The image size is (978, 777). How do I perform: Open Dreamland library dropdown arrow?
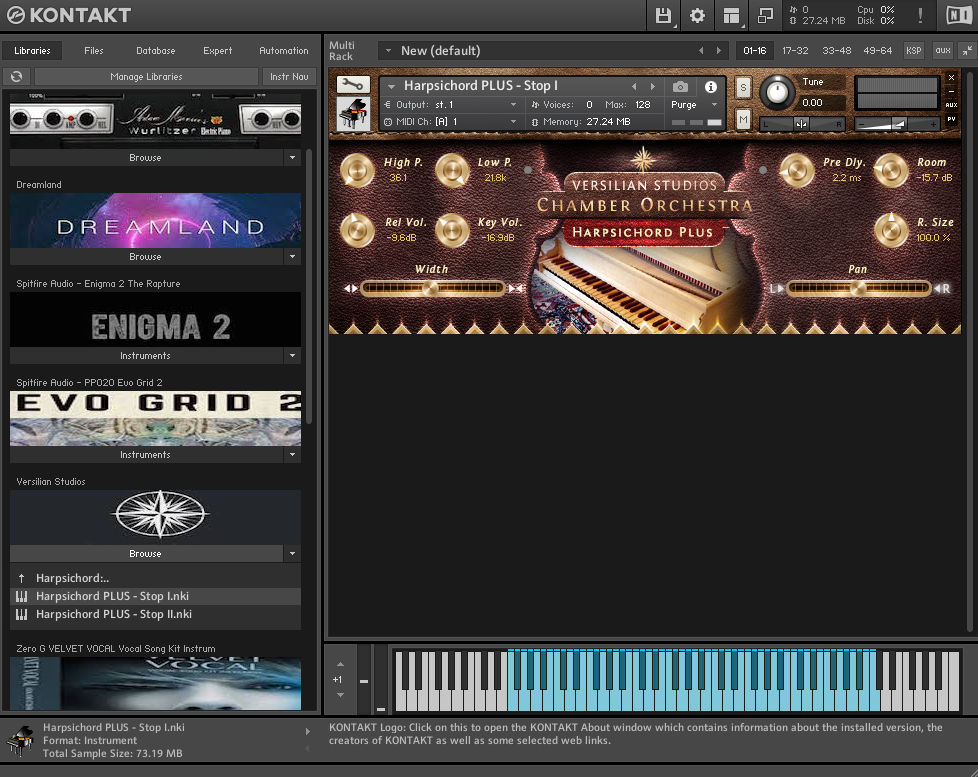click(x=293, y=256)
